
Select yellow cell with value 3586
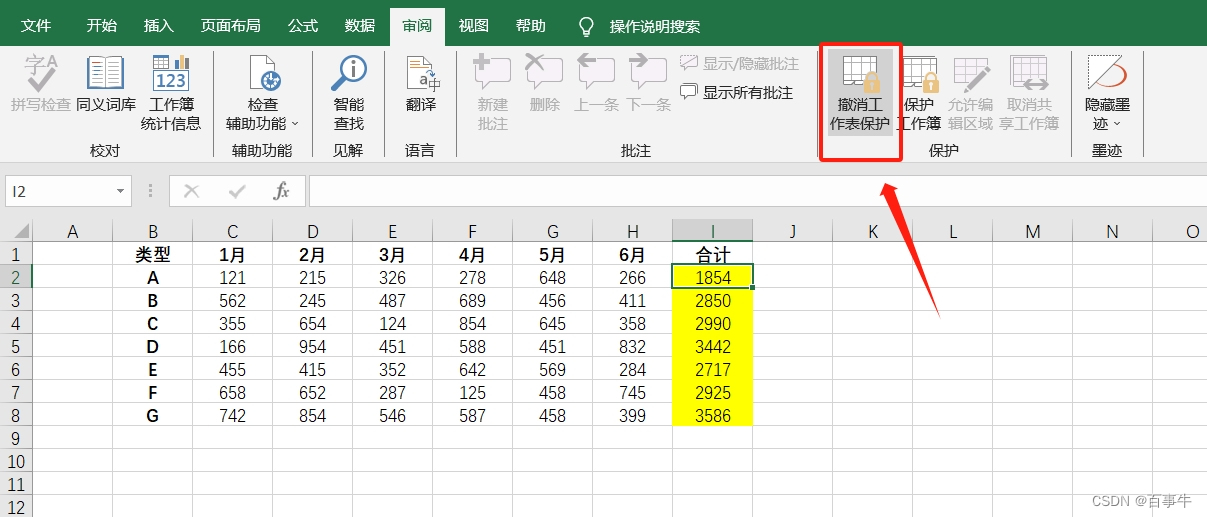tap(713, 416)
